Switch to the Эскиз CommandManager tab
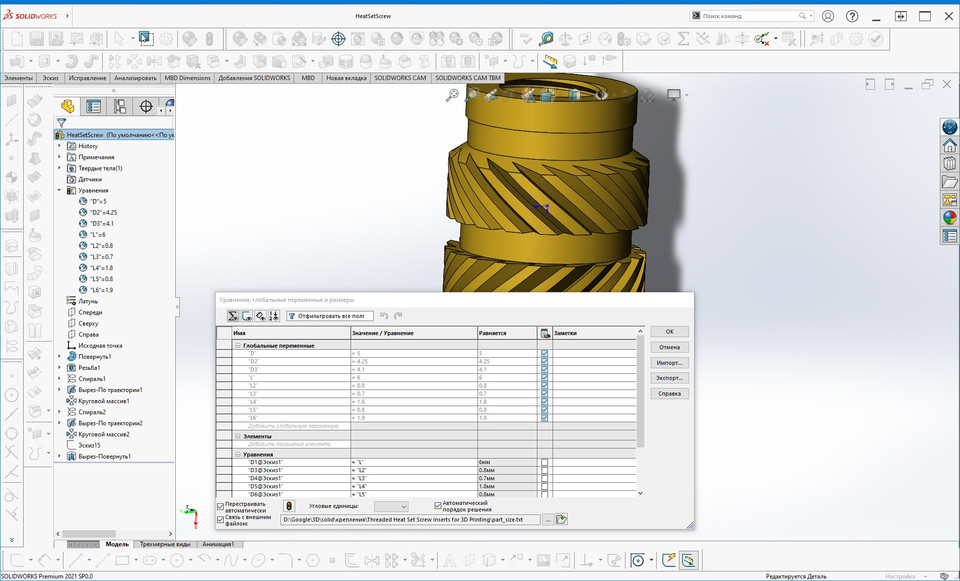This screenshot has height=581, width=960. coord(49,77)
